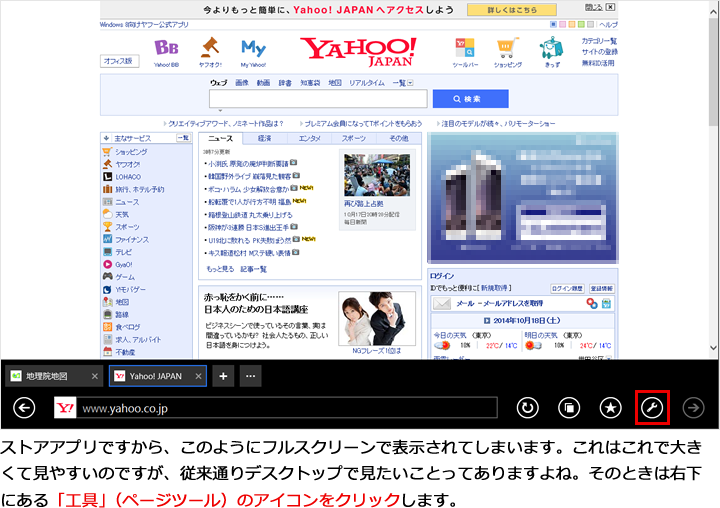Pick the green theme color swatch
The image size is (720, 508).
point(581,24)
